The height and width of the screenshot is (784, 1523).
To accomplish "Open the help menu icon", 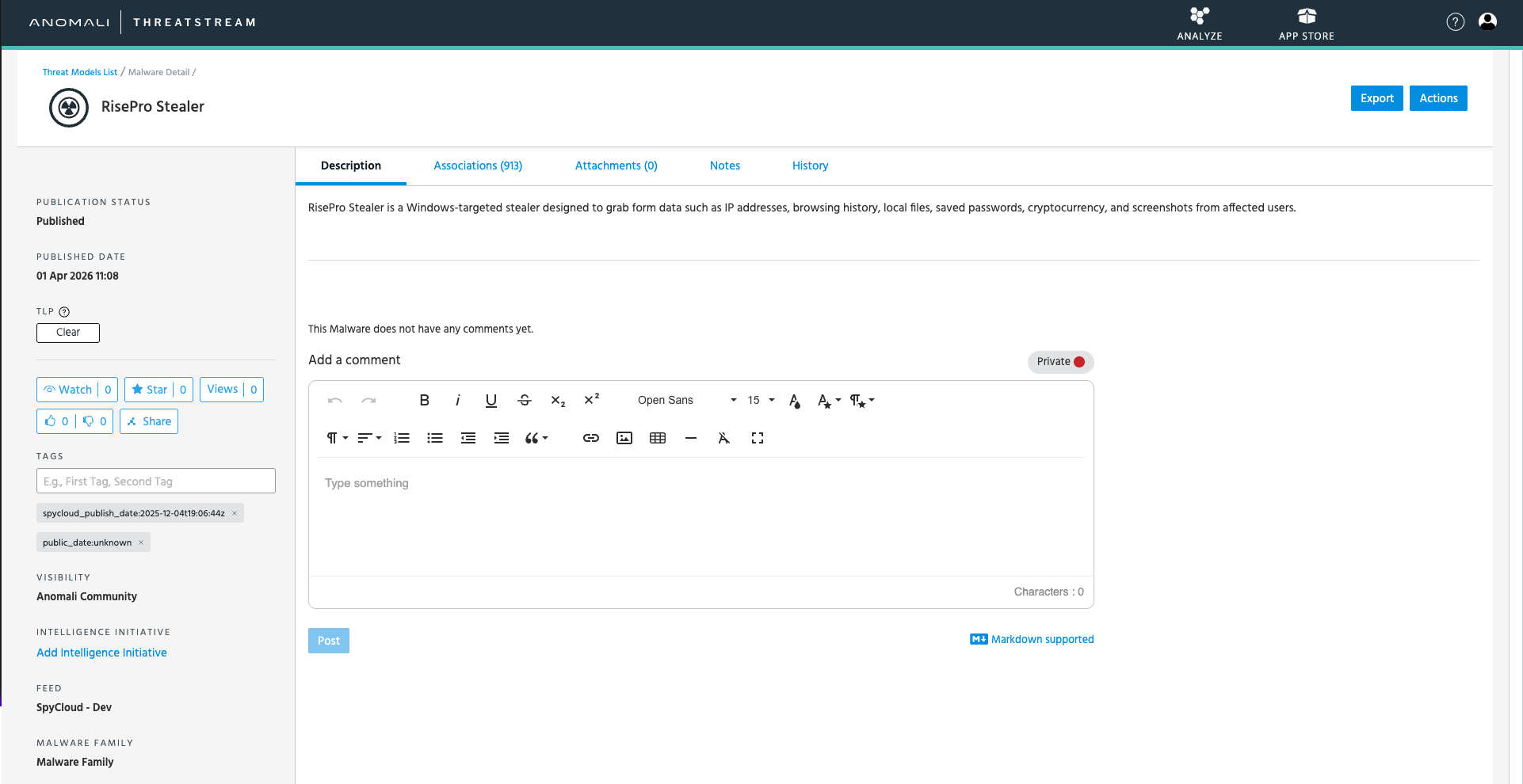I will [x=1455, y=22].
